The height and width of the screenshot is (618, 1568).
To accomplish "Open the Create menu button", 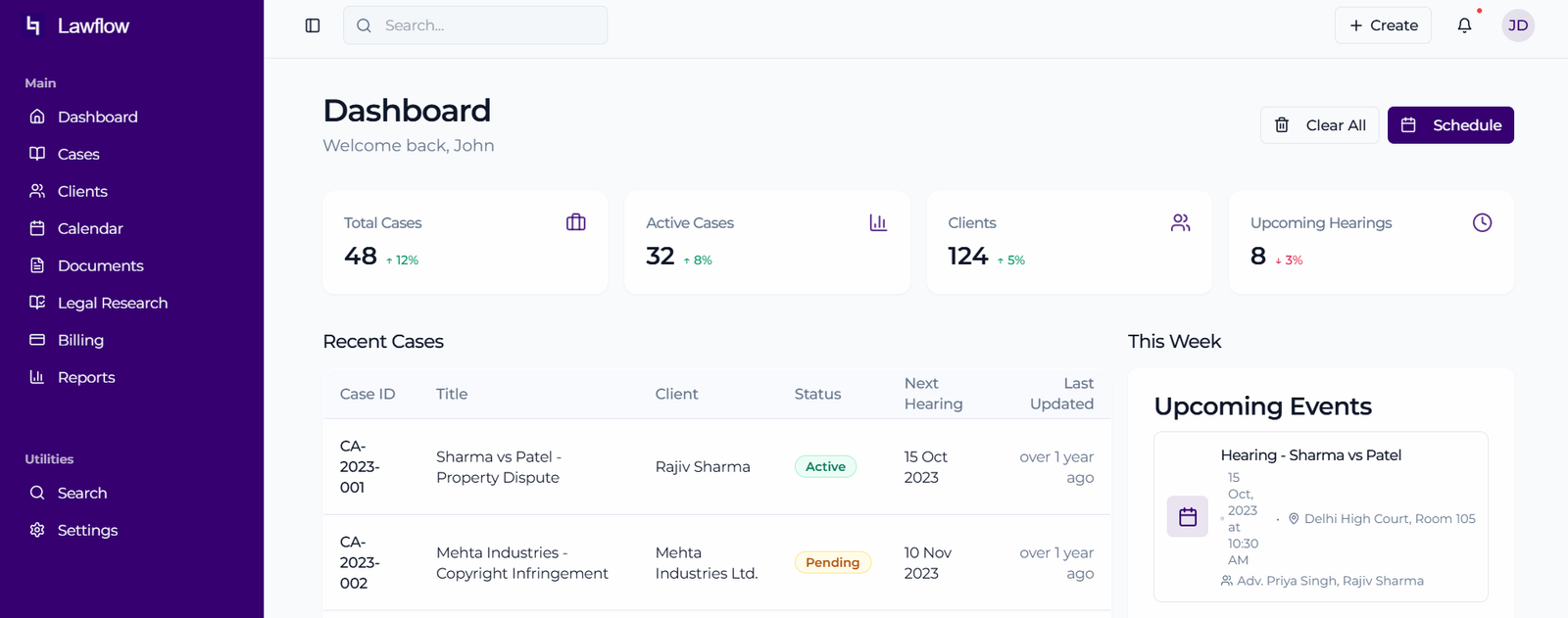I will click(1383, 25).
